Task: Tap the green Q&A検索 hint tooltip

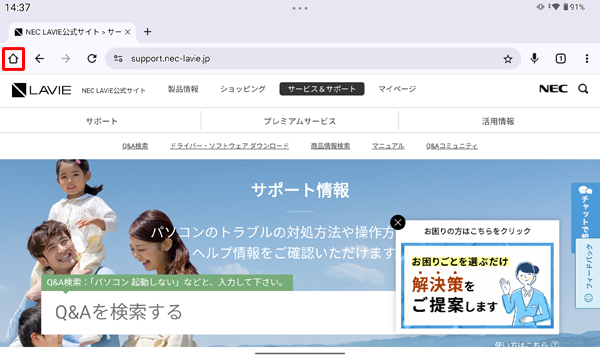Action: (x=167, y=282)
